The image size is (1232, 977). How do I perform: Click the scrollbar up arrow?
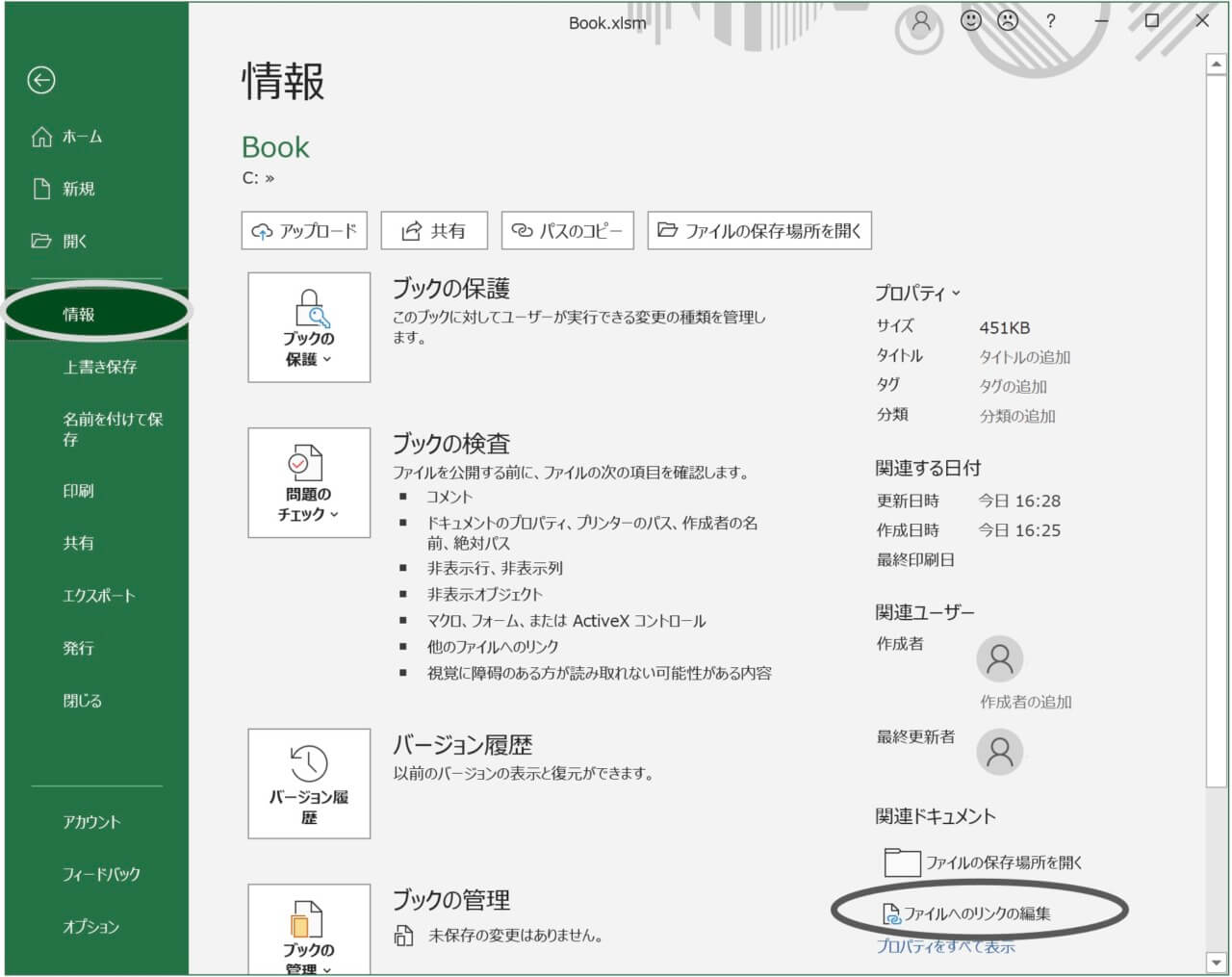point(1216,64)
